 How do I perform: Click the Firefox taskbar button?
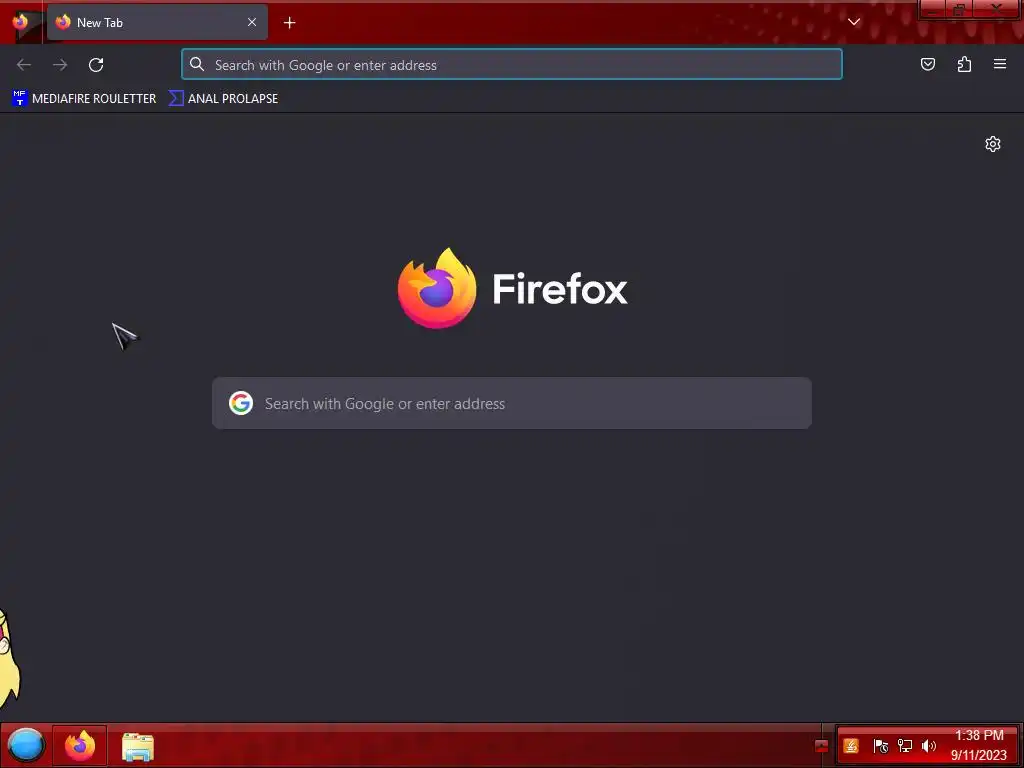[80, 745]
